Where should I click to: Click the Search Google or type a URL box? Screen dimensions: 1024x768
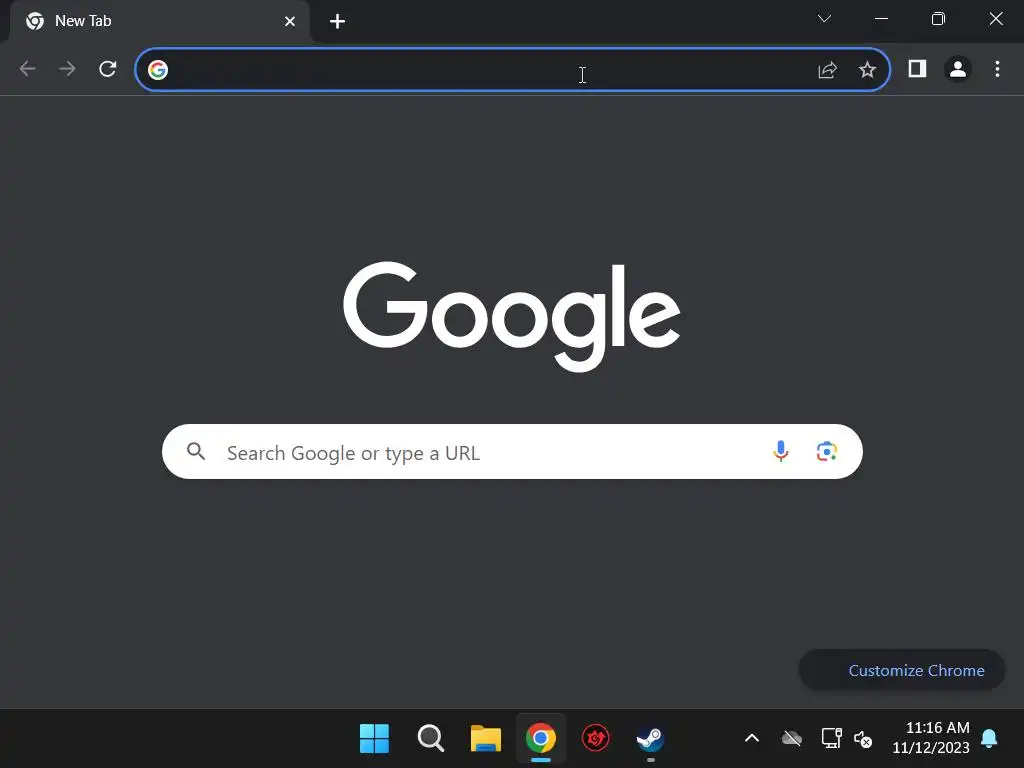tap(512, 451)
